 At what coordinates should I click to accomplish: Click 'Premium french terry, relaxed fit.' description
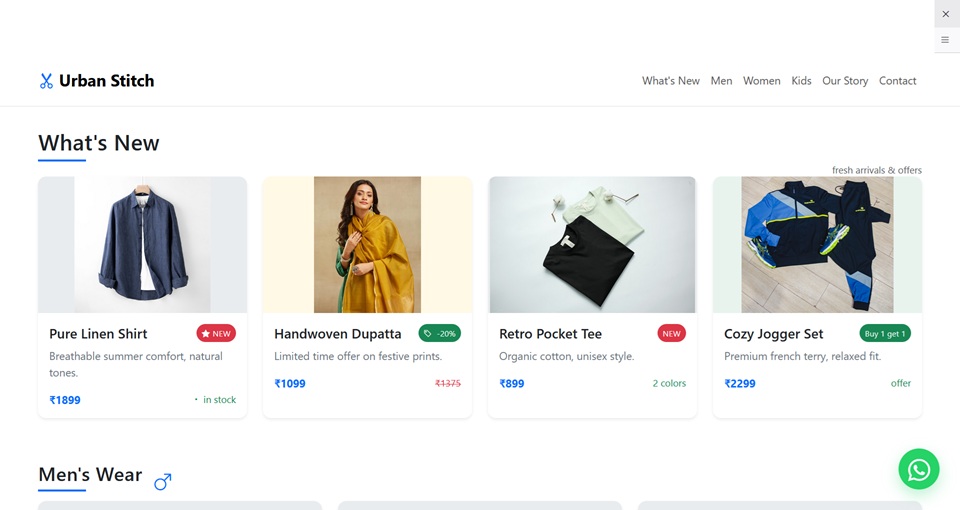802,356
